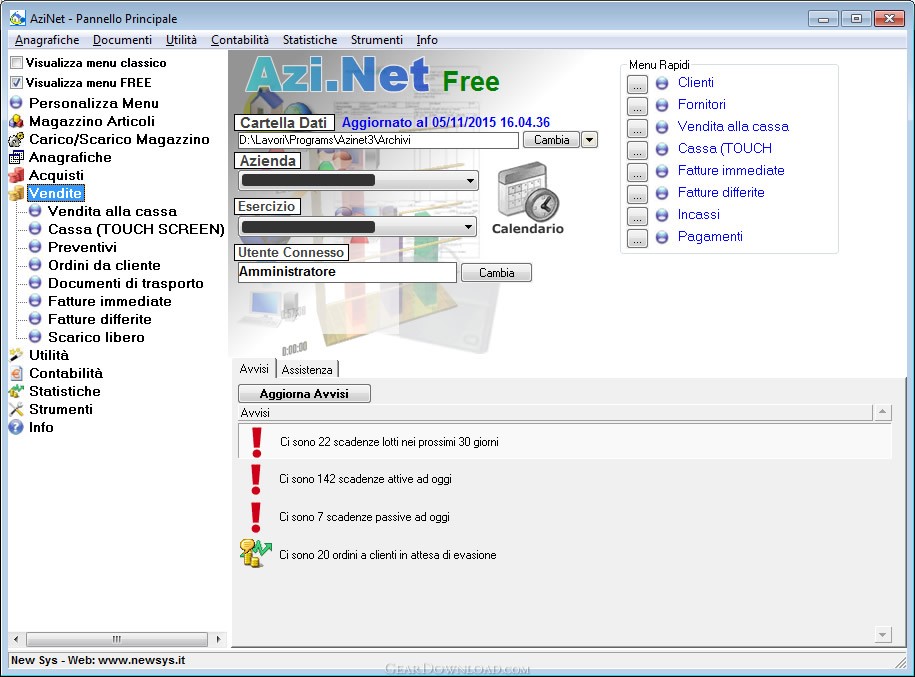Click the Magazzino Articoli sidebar icon
Image resolution: width=915 pixels, height=677 pixels.
(x=16, y=121)
